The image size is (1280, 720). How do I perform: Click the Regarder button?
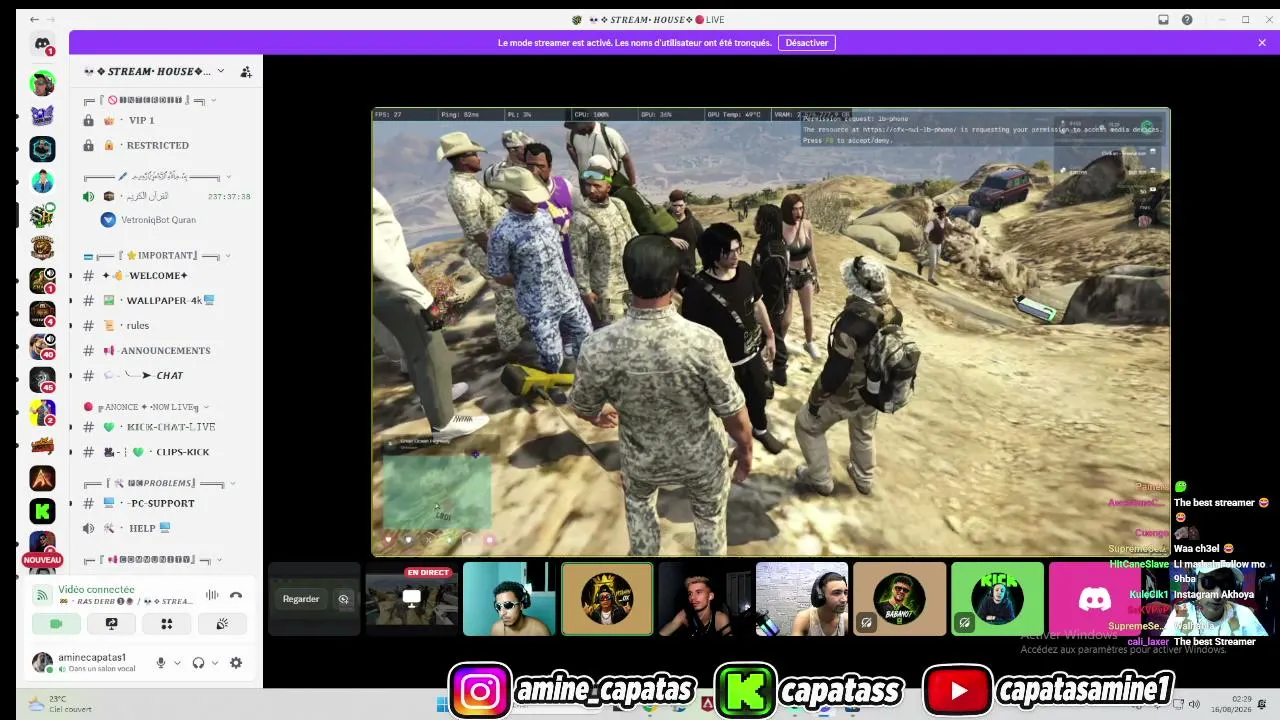tap(301, 599)
